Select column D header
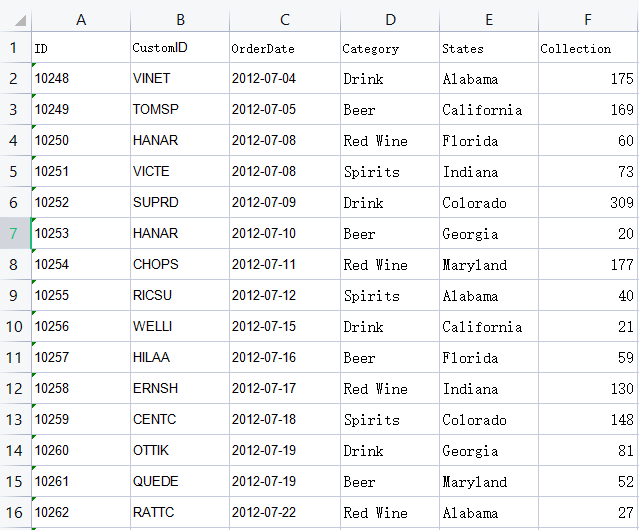The width and height of the screenshot is (639, 530). (390, 20)
